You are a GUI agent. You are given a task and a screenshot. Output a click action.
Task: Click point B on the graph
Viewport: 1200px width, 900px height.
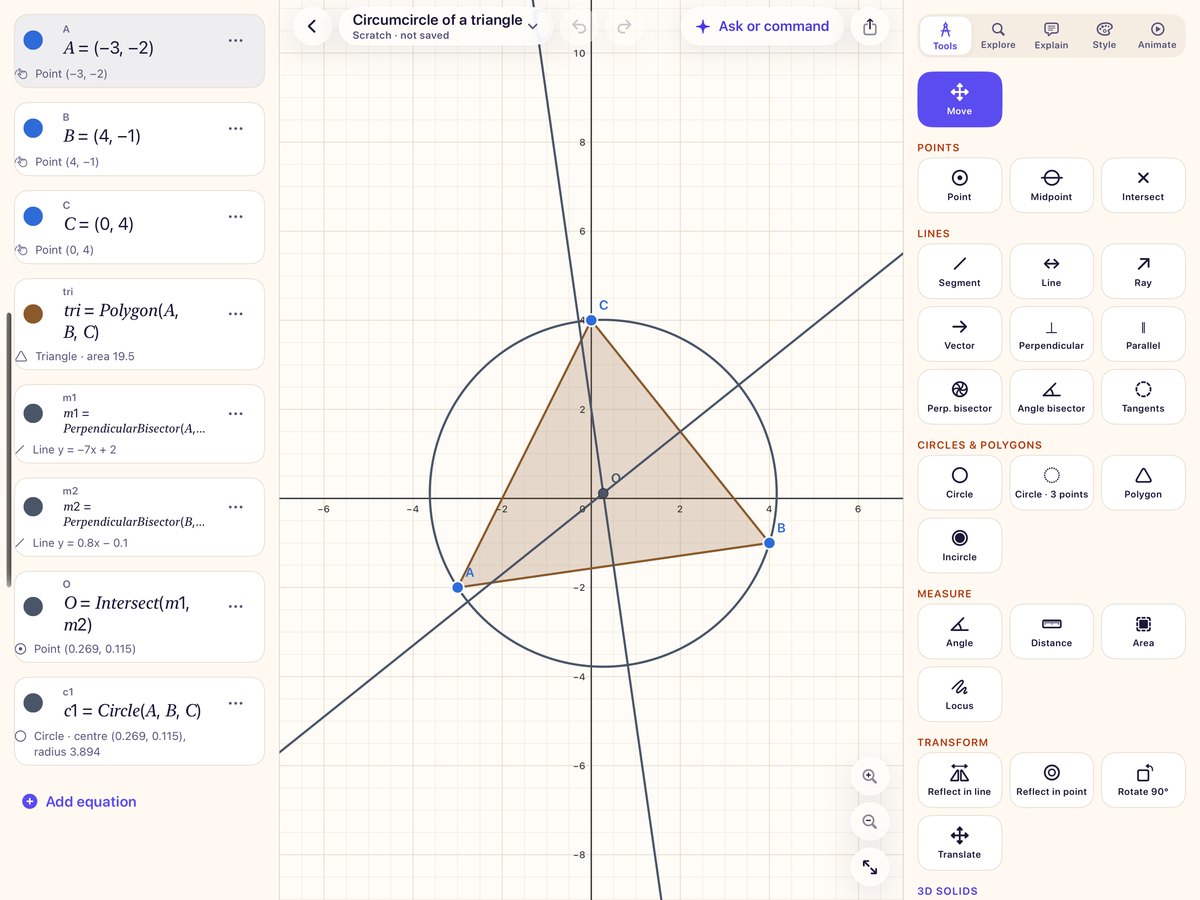click(769, 542)
